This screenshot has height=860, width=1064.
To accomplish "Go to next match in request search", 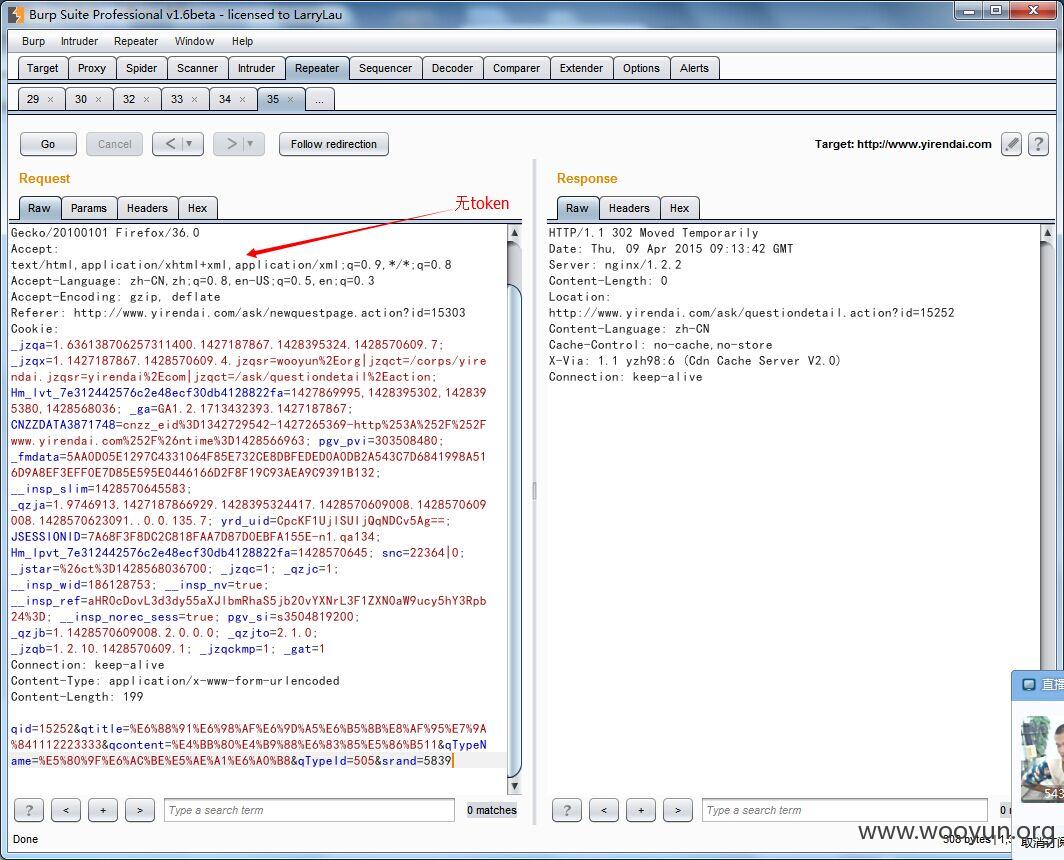I will [x=140, y=810].
